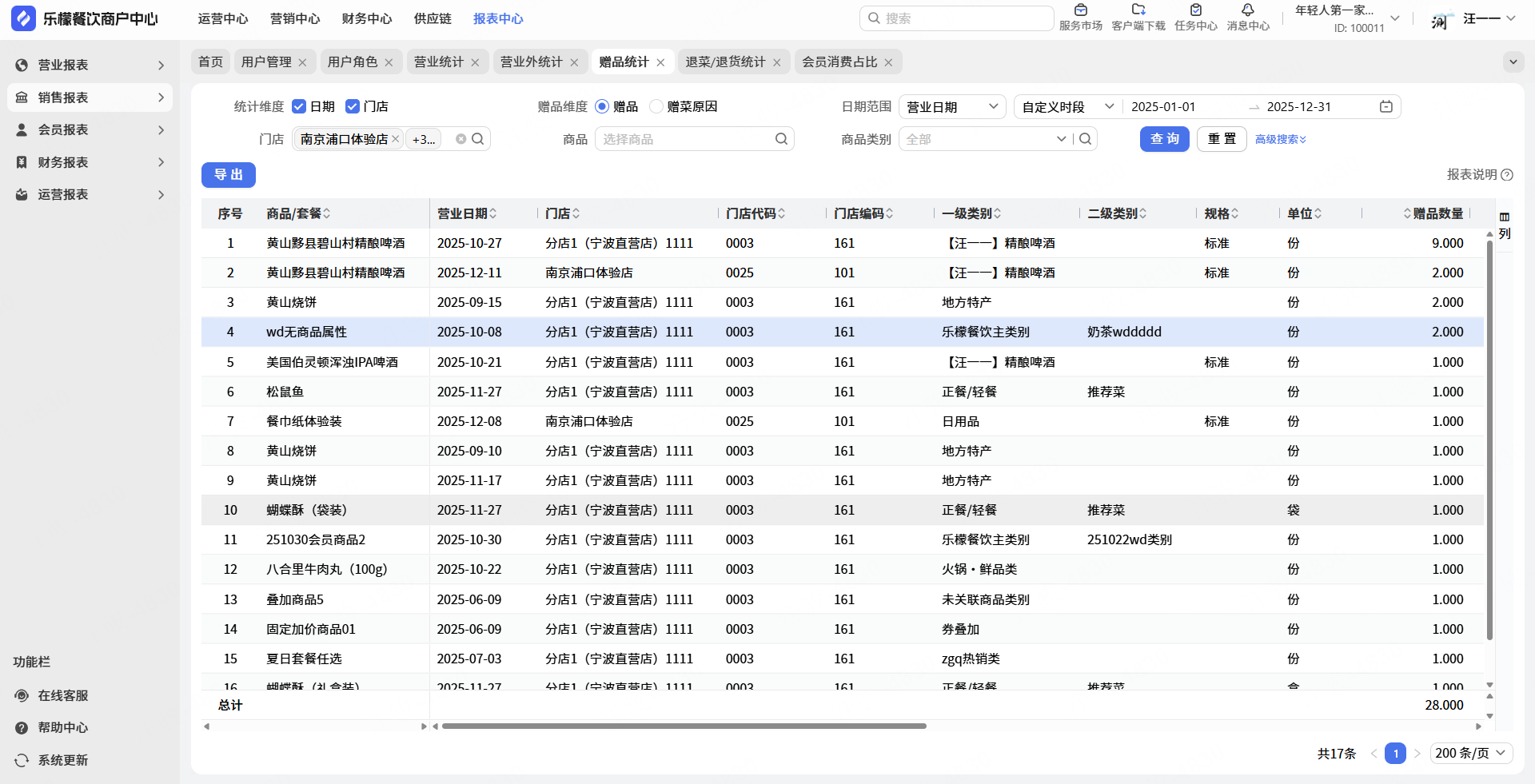The width and height of the screenshot is (1535, 784).
Task: Uncheck the 日期 statistics dimension checkbox
Action: pos(300,106)
